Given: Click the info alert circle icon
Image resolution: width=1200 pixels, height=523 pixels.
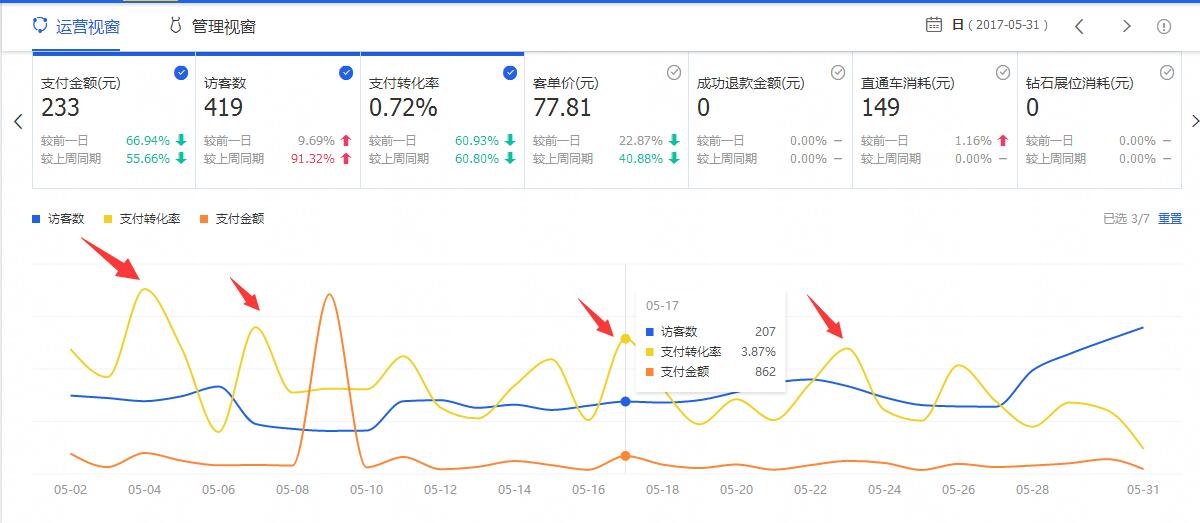Looking at the screenshot, I should click(x=1164, y=27).
